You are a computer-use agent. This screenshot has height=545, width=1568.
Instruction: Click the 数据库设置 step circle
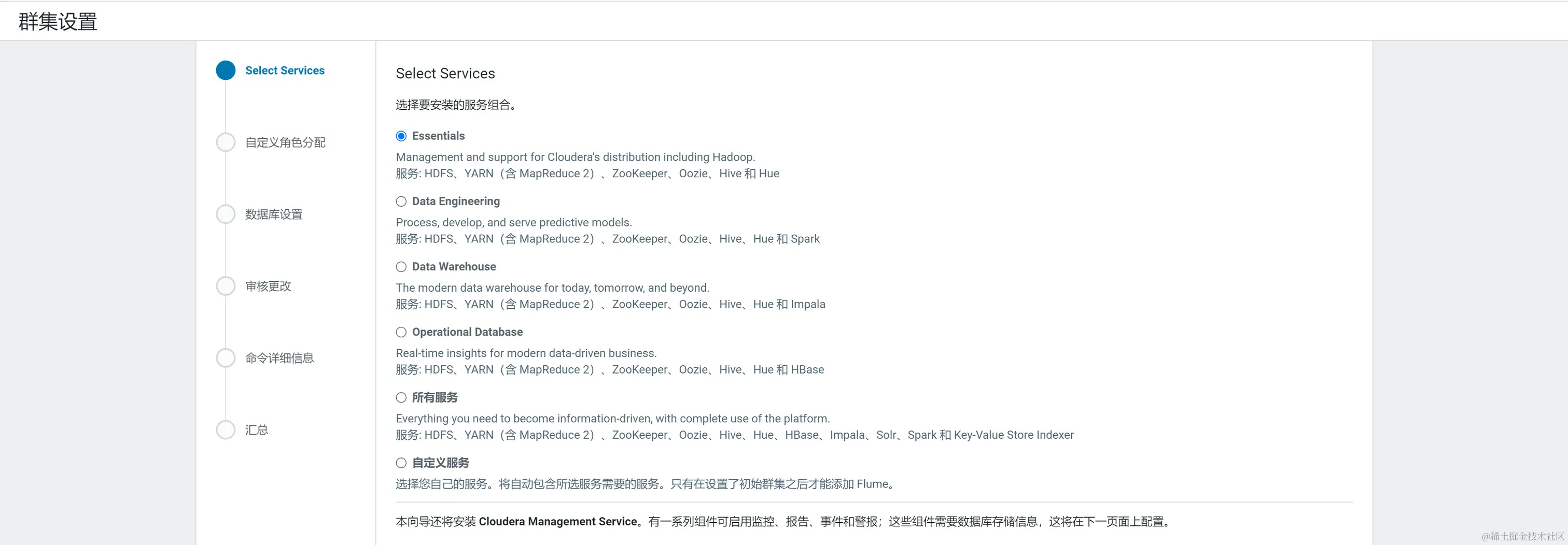226,214
